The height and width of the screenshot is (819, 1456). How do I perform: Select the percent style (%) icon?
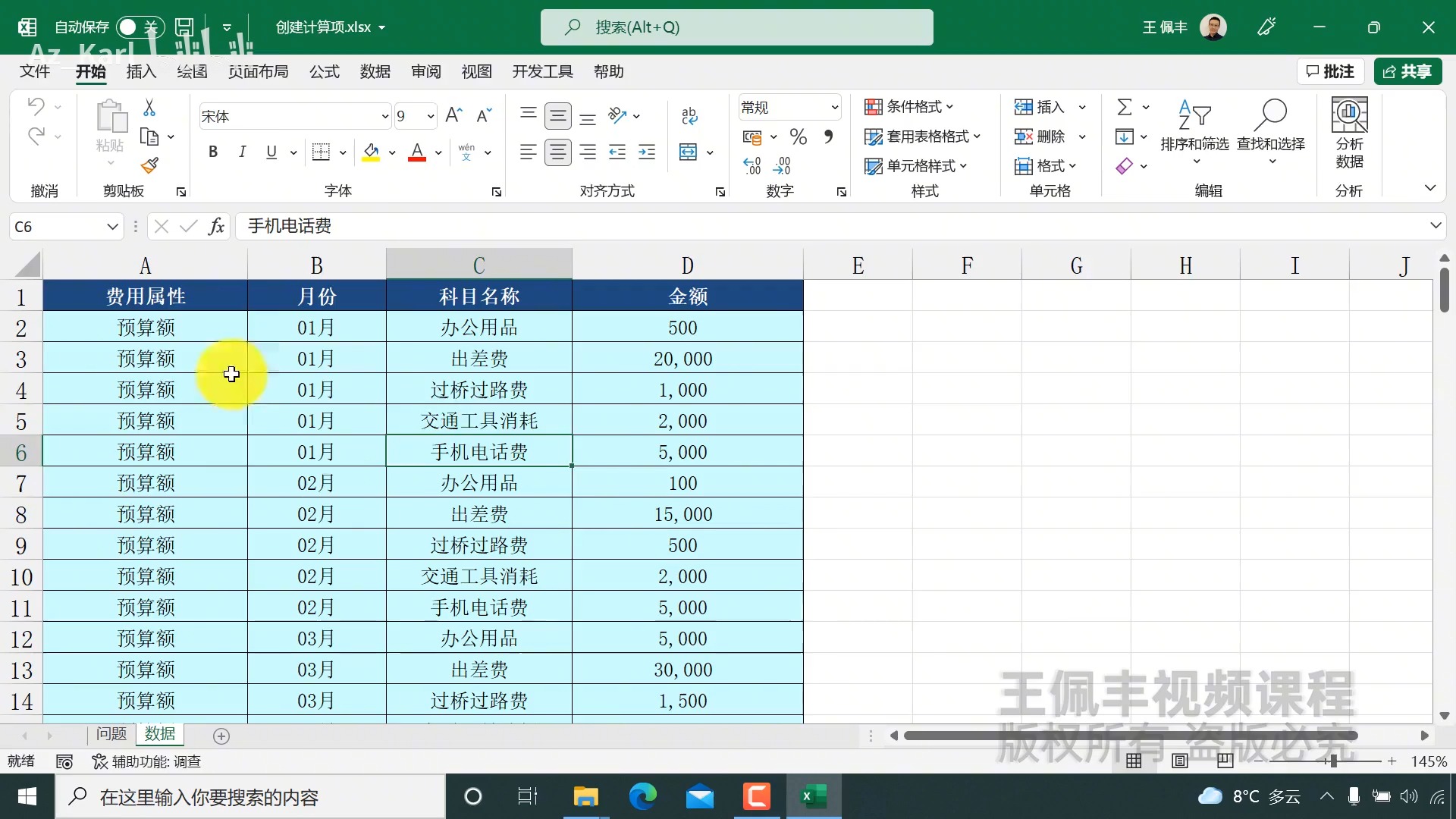[x=799, y=136]
